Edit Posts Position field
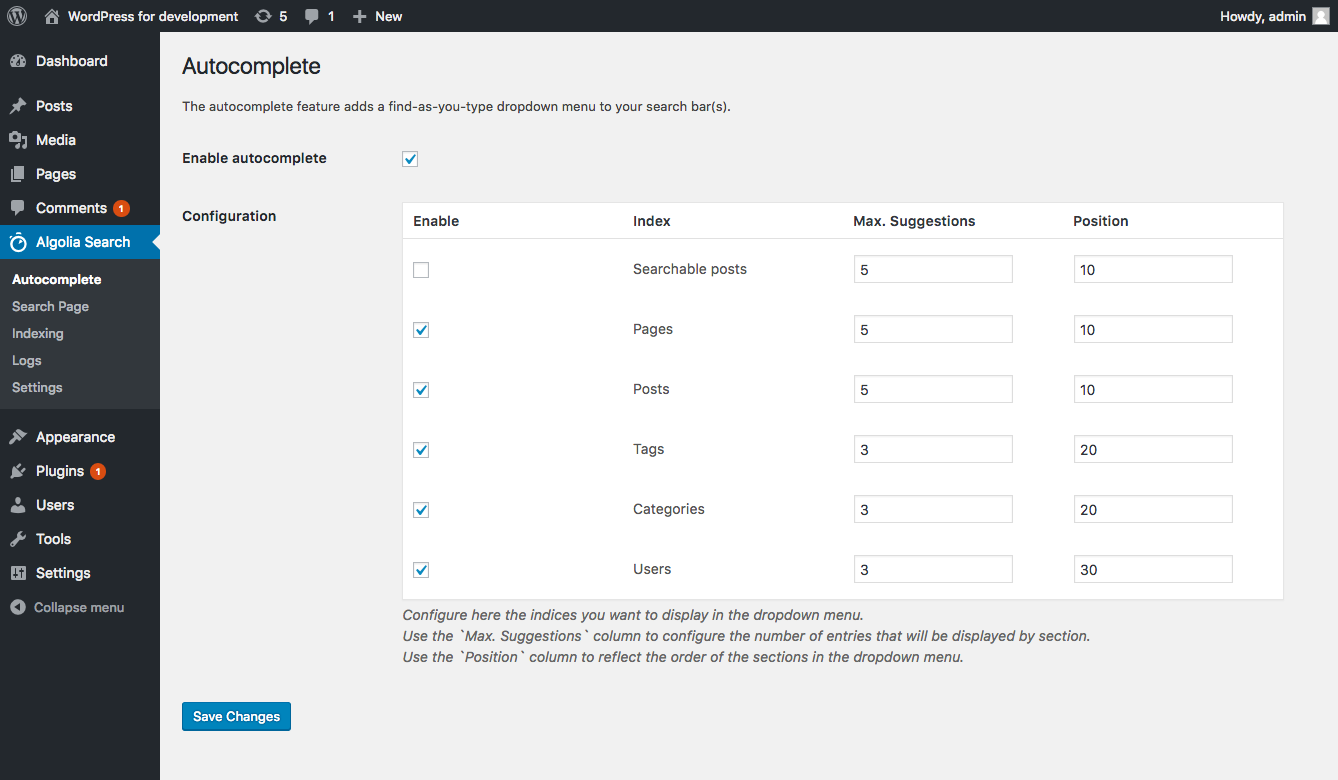Image resolution: width=1338 pixels, height=780 pixels. pyautogui.click(x=1153, y=389)
